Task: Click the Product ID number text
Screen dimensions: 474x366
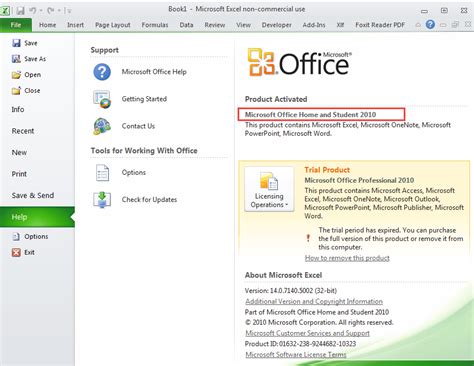Action: click(x=300, y=344)
